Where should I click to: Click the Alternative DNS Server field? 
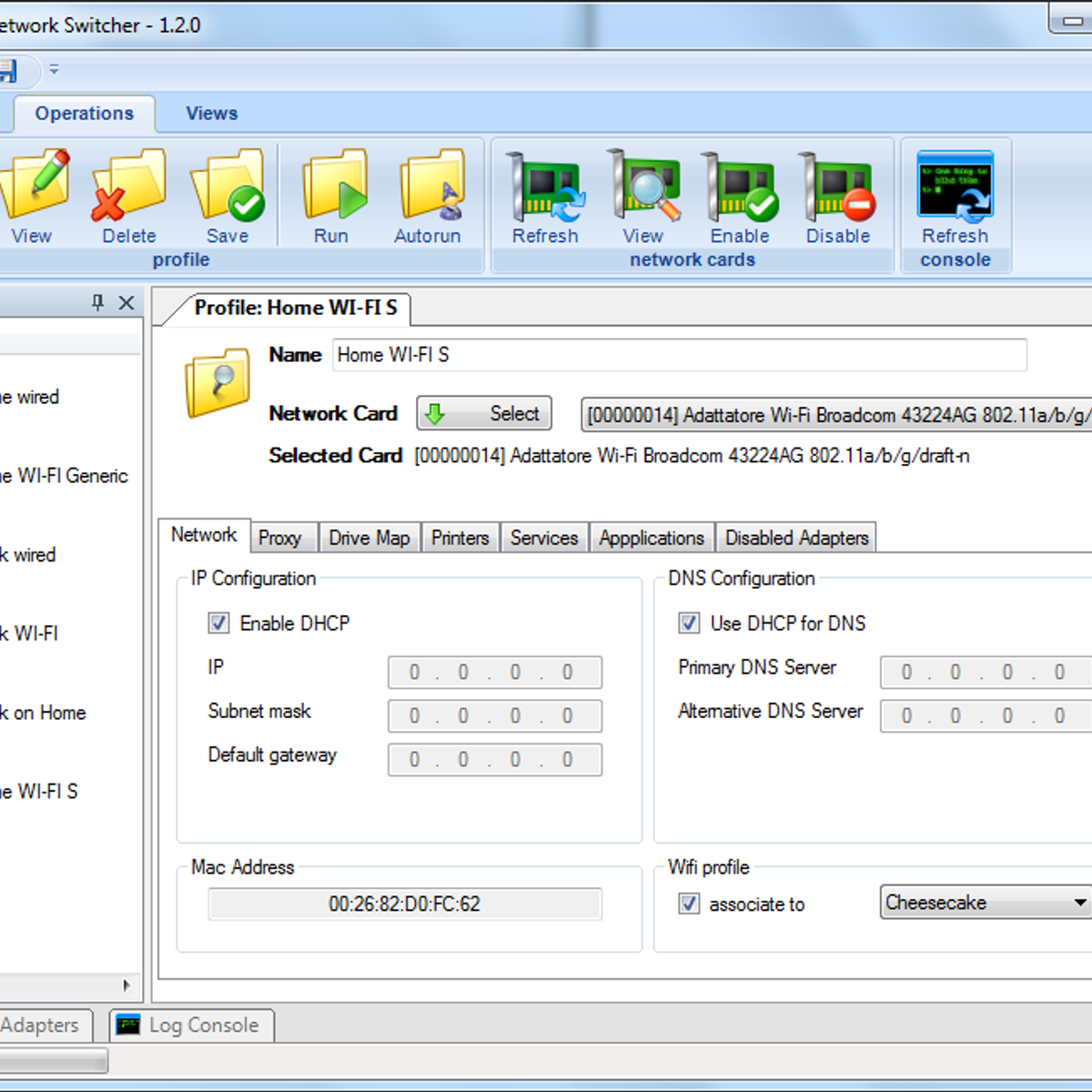point(986,716)
